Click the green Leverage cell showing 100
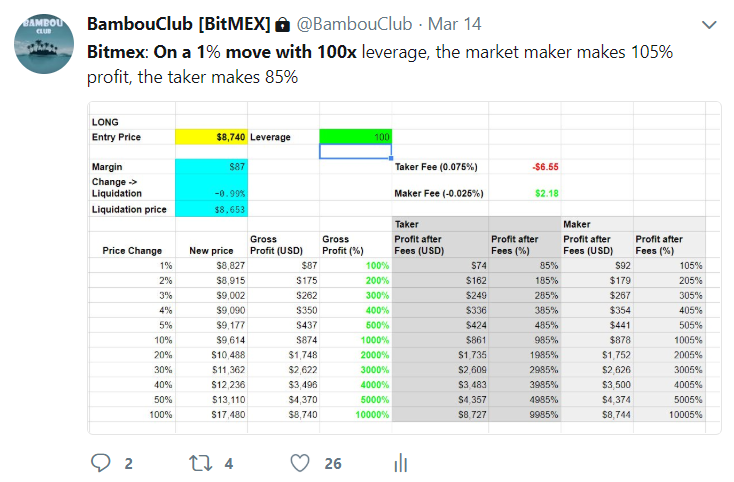The height and width of the screenshot is (482, 734). click(x=356, y=137)
